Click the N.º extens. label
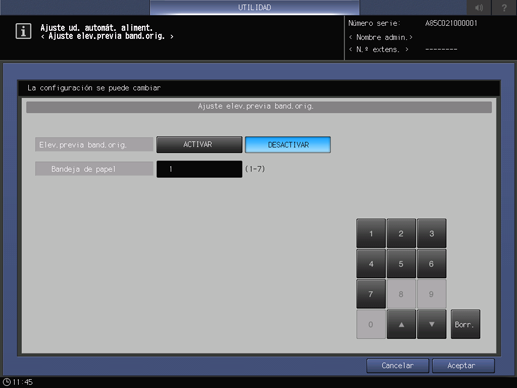Image resolution: width=517 pixels, height=388 pixels. (x=379, y=49)
